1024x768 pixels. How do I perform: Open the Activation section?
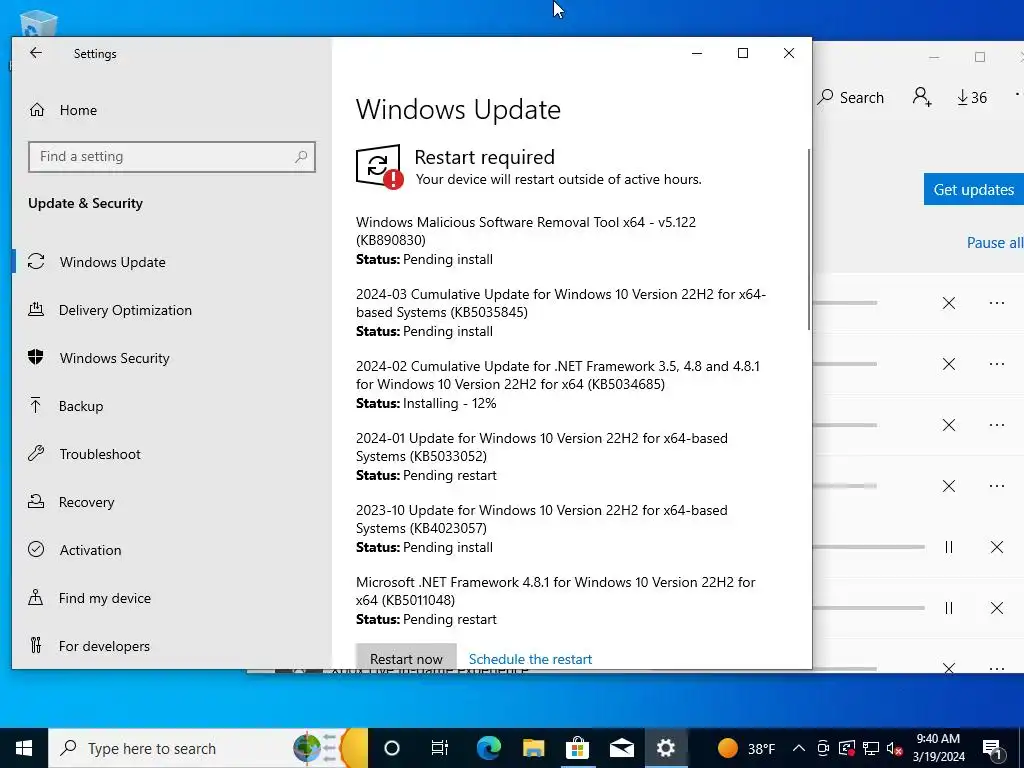90,550
